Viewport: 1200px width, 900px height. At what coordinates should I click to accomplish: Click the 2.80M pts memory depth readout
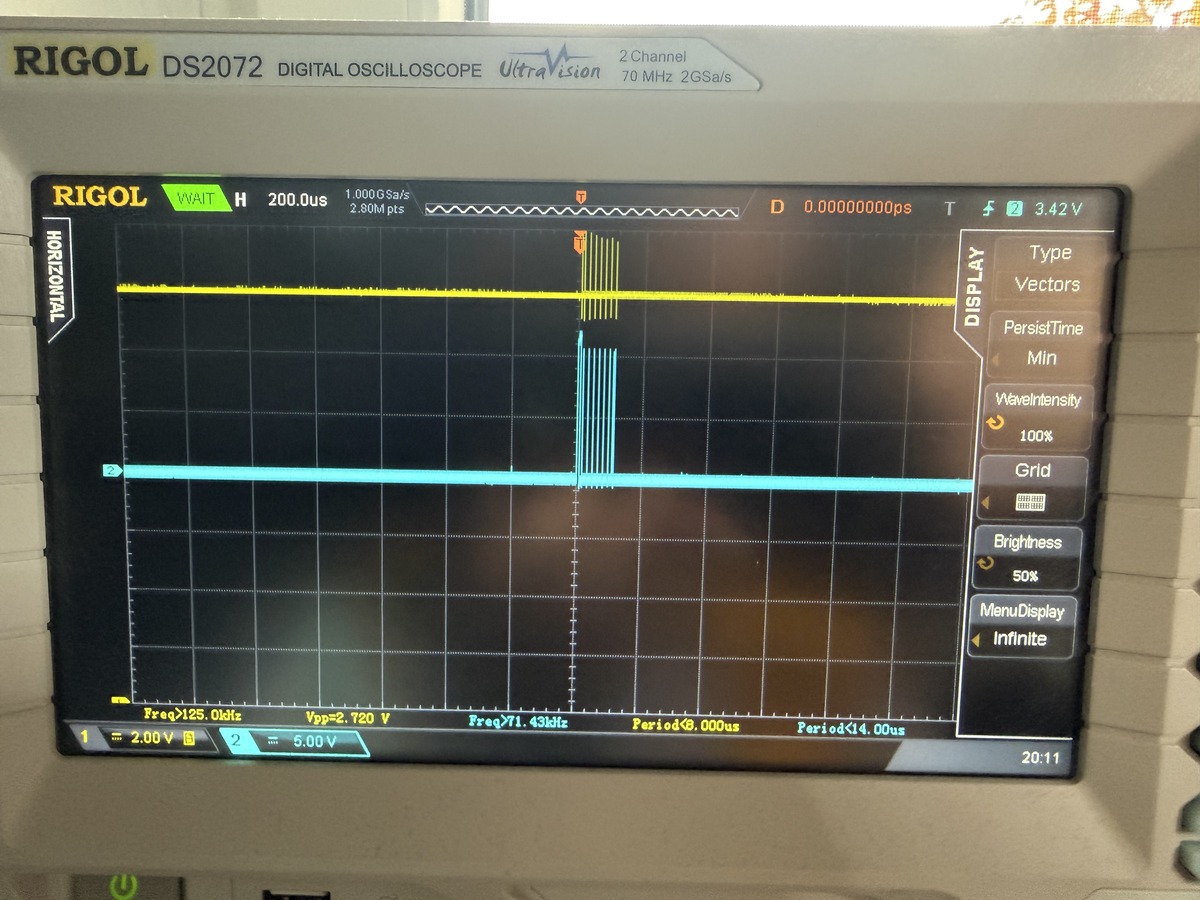point(377,208)
